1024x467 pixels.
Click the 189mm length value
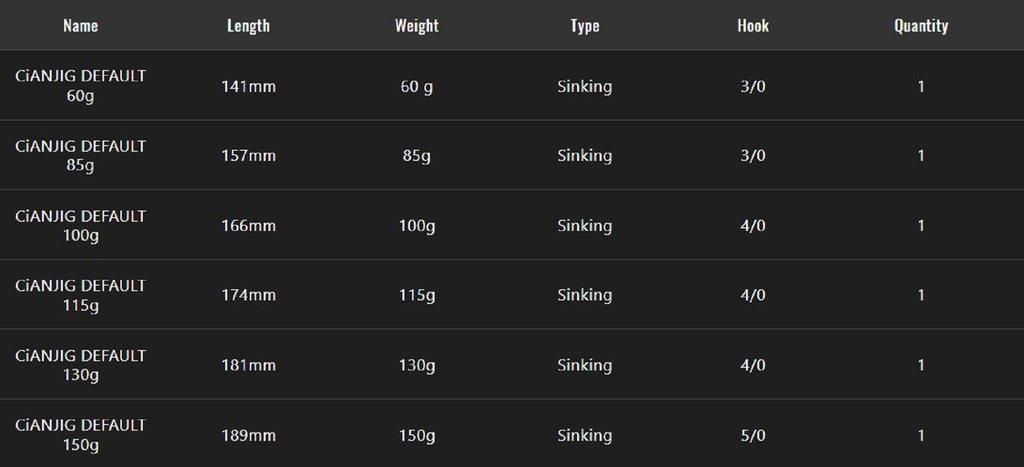coord(248,435)
